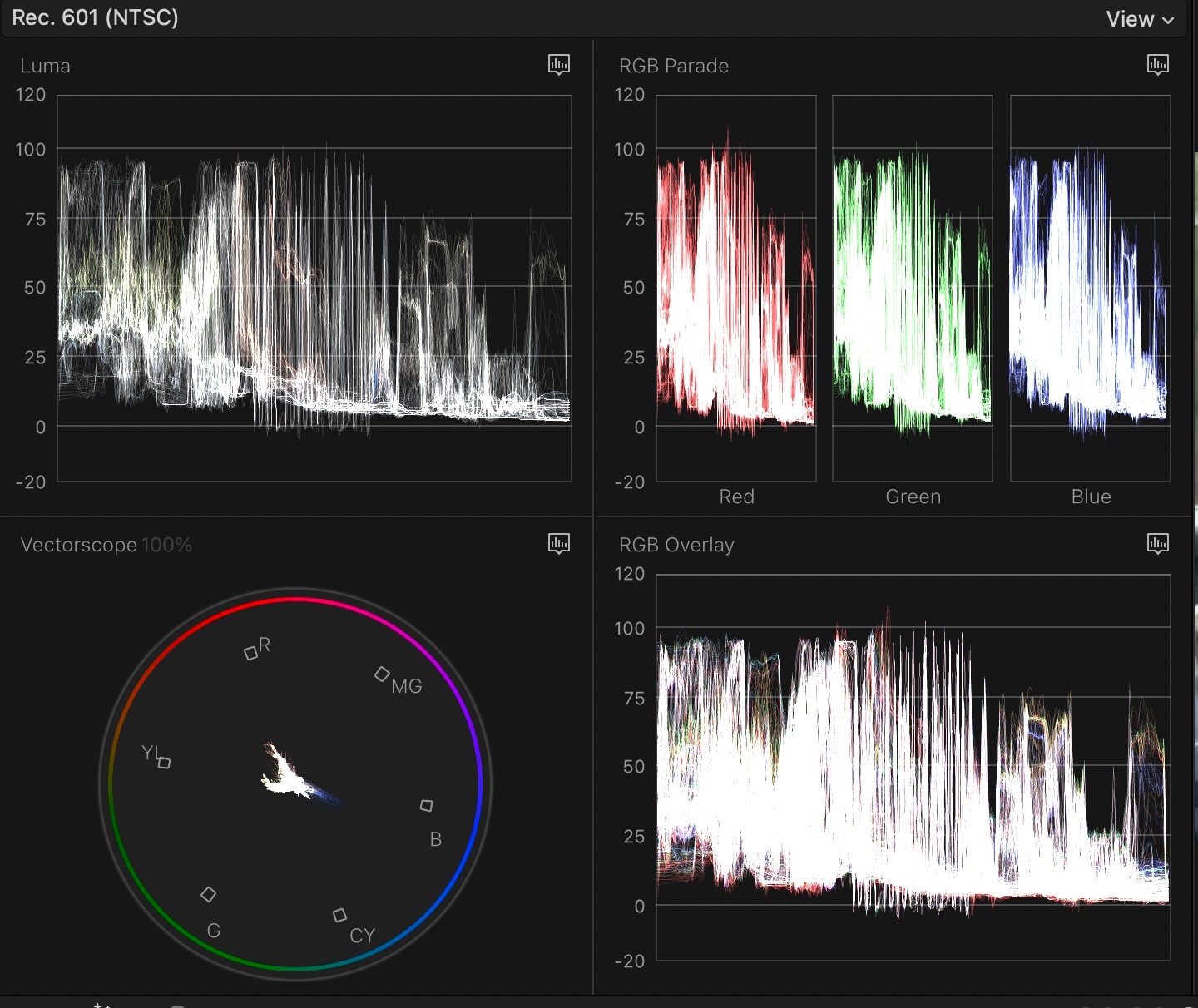Click the white trace in the Vectorscope center
1198x1008 pixels.
pyautogui.click(x=291, y=778)
